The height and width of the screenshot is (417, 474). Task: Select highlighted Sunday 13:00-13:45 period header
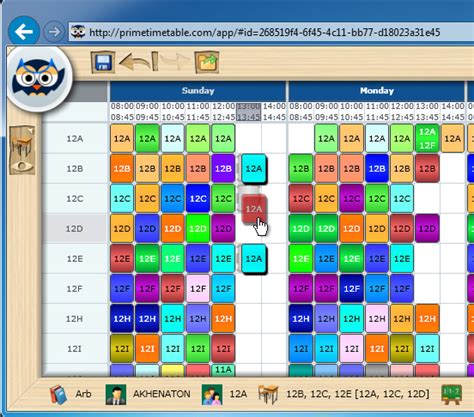[248, 112]
